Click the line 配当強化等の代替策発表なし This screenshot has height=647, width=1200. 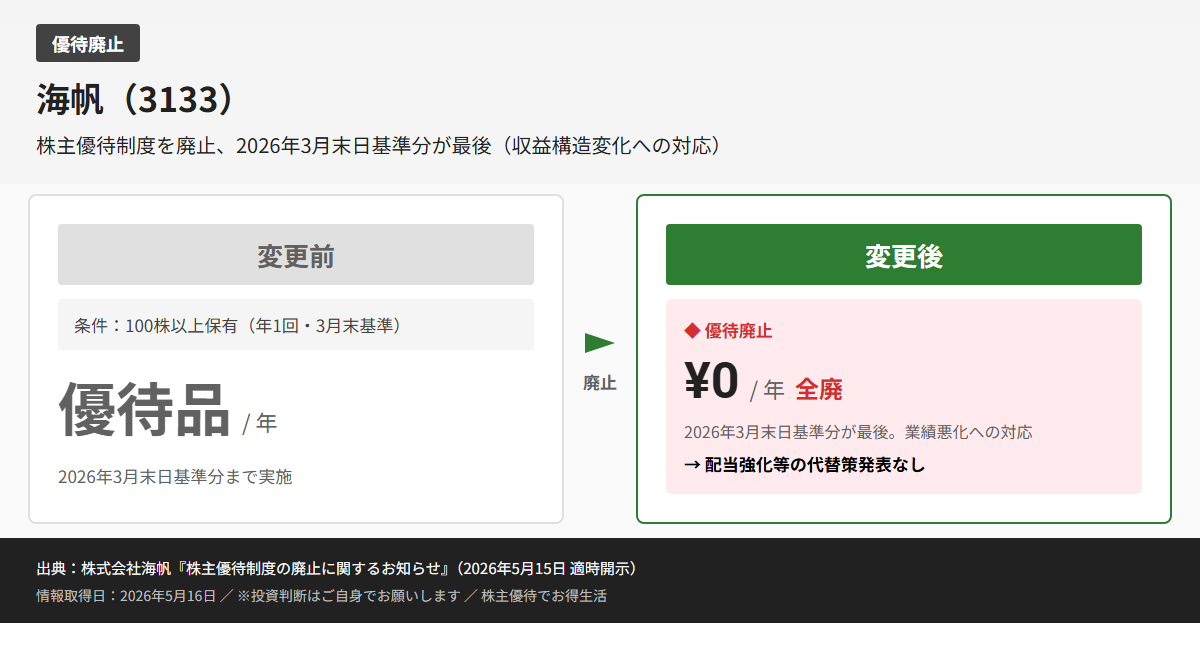tap(805, 464)
